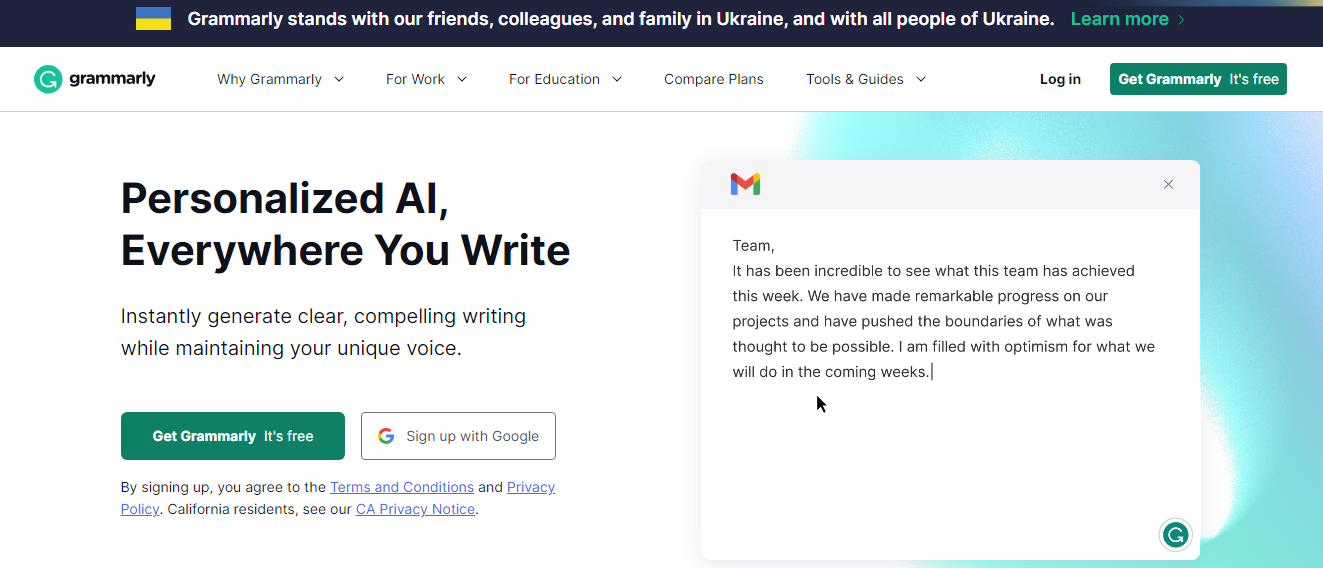This screenshot has width=1323, height=568.
Task: Expand the For Education menu
Action: point(565,79)
